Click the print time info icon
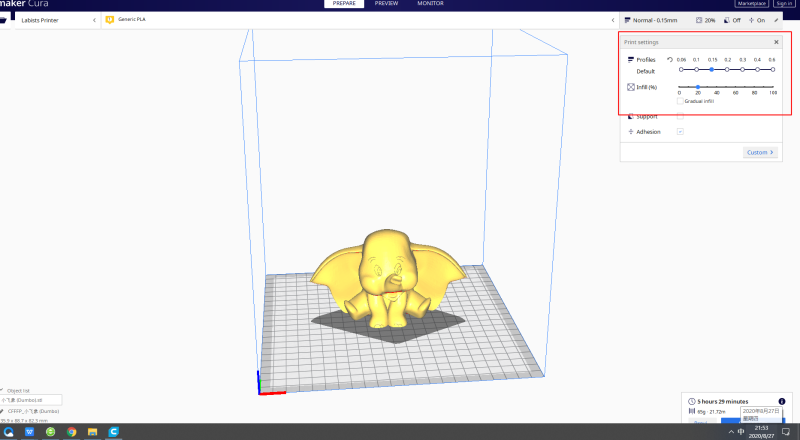This screenshot has height=440, width=800. tap(781, 401)
